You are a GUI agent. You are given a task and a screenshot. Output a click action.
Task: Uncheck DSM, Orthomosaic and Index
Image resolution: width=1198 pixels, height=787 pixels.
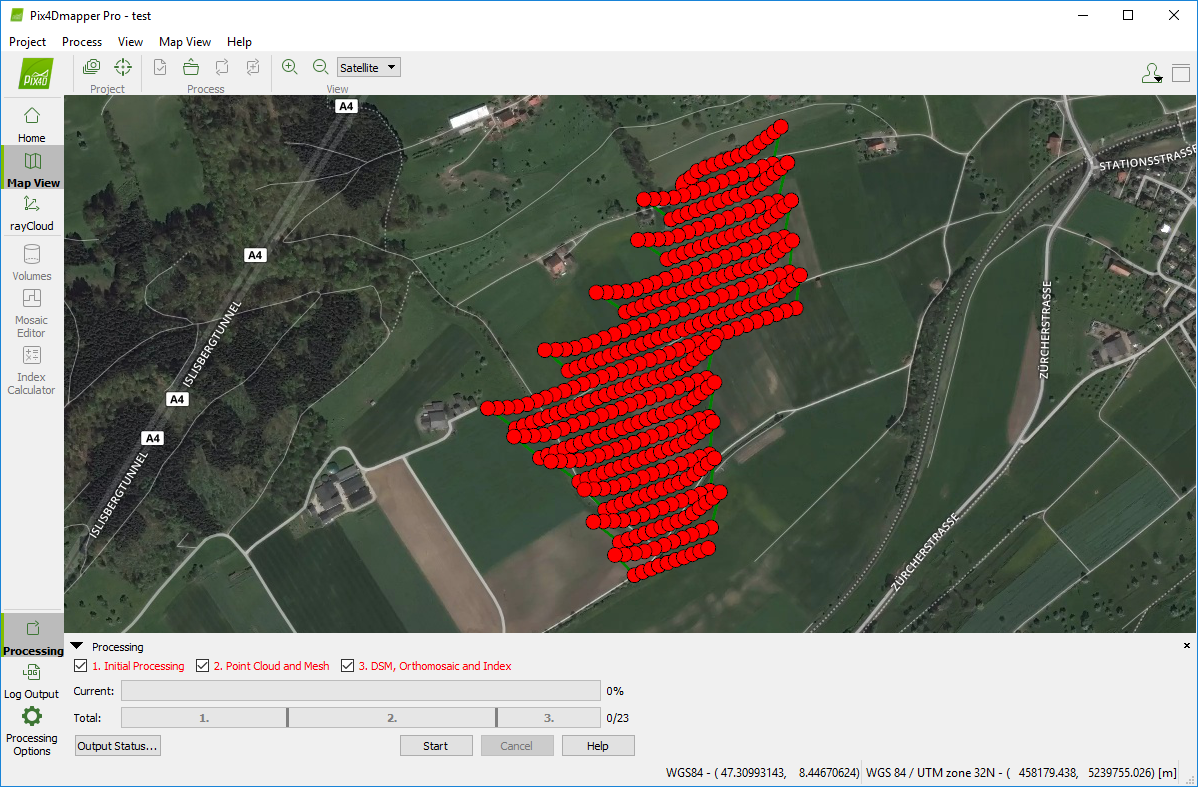tap(347, 665)
